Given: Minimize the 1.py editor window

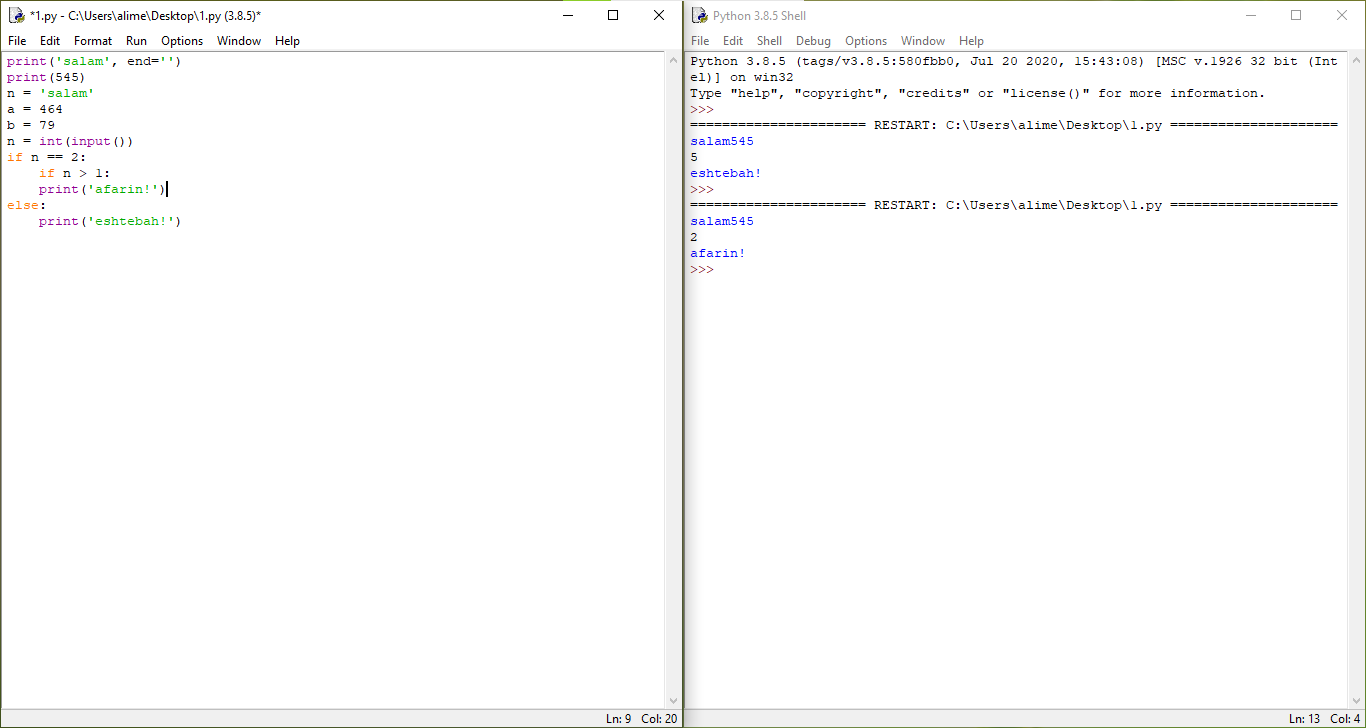Looking at the screenshot, I should click(x=567, y=16).
